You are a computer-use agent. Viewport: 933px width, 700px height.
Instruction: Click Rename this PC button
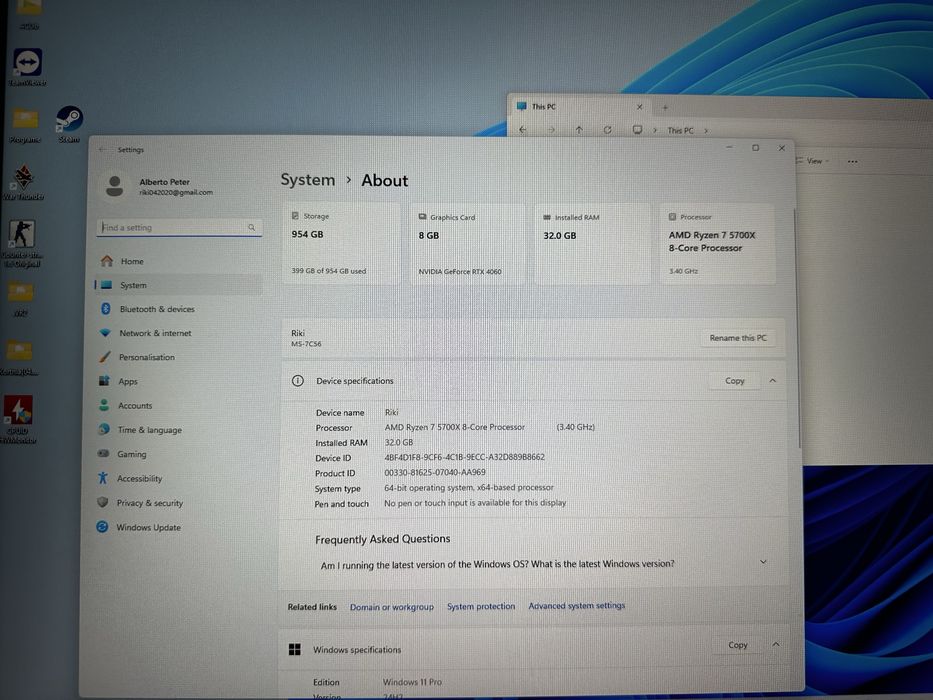pos(738,338)
